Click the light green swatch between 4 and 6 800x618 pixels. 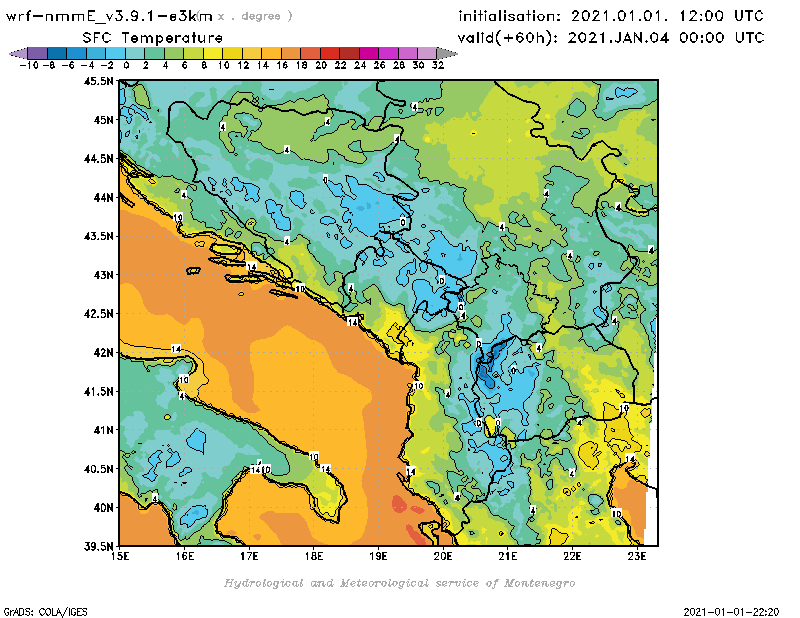click(x=174, y=53)
